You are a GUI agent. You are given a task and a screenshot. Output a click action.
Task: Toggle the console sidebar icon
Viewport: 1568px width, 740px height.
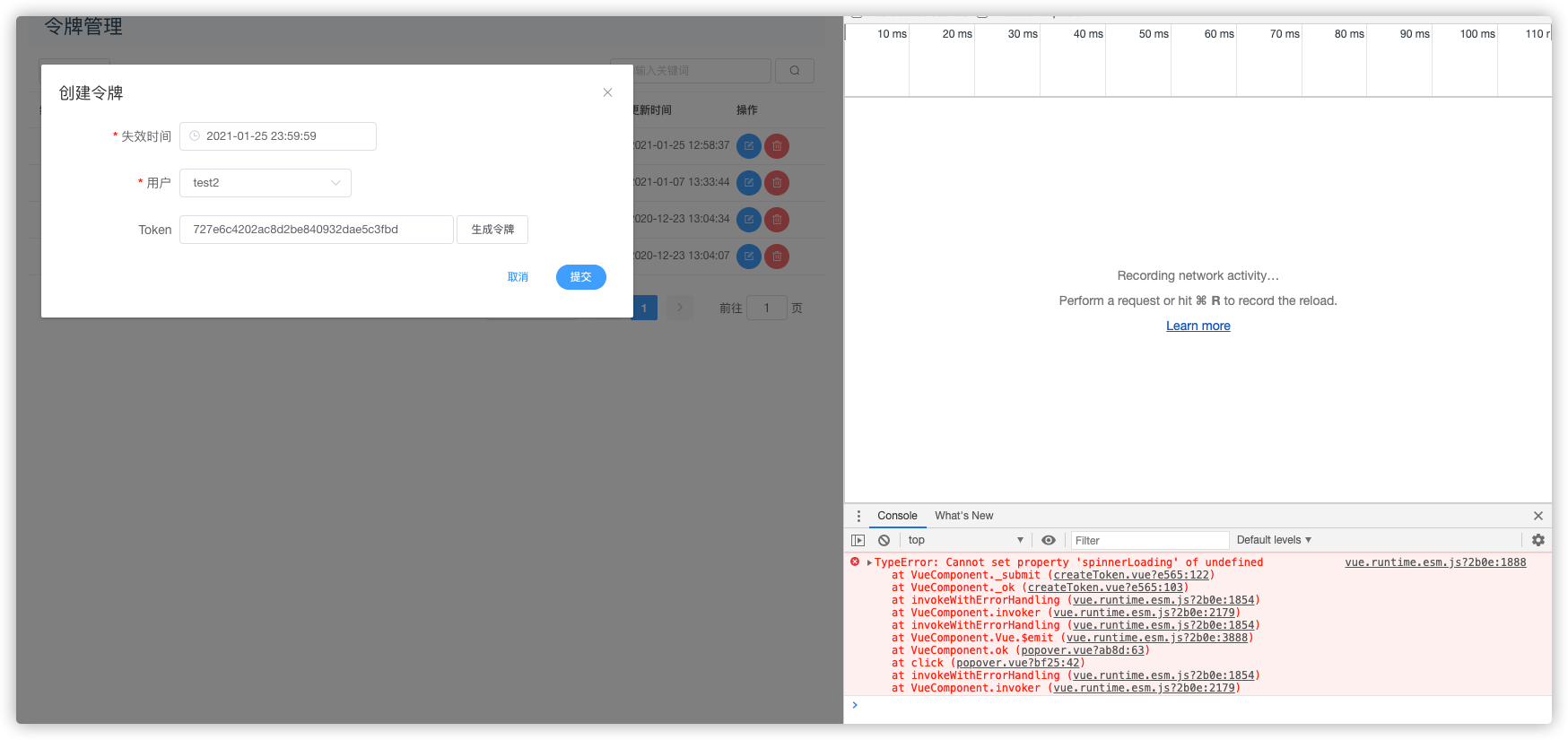point(858,540)
